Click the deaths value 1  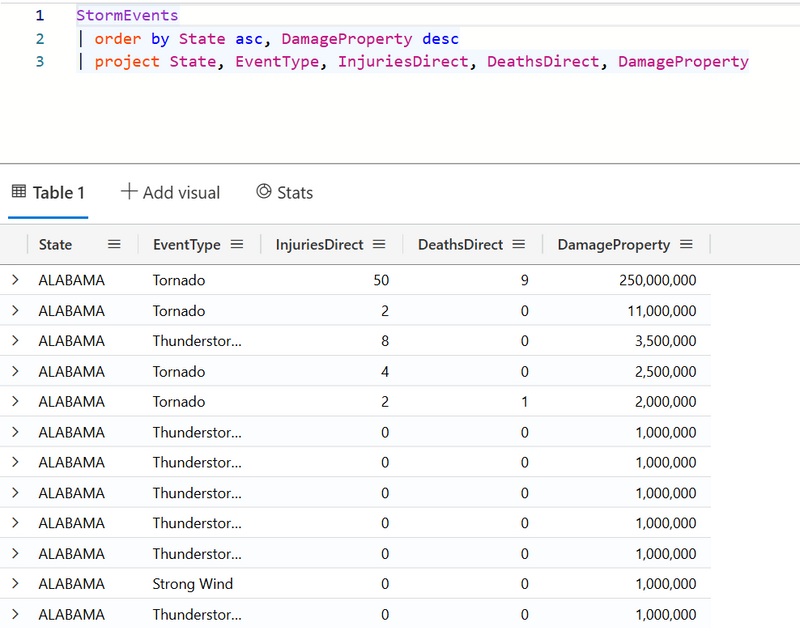click(524, 401)
